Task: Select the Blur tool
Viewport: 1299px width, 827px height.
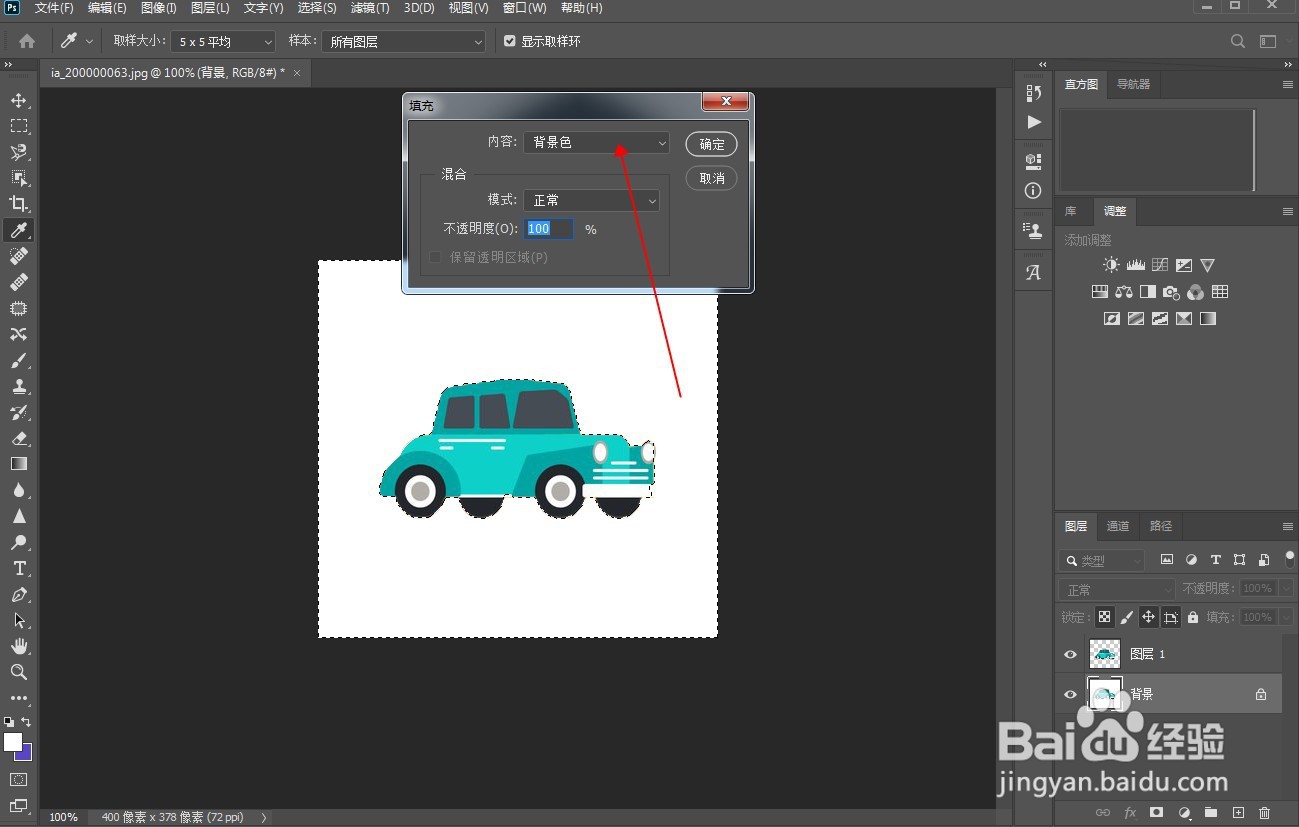Action: coord(18,490)
